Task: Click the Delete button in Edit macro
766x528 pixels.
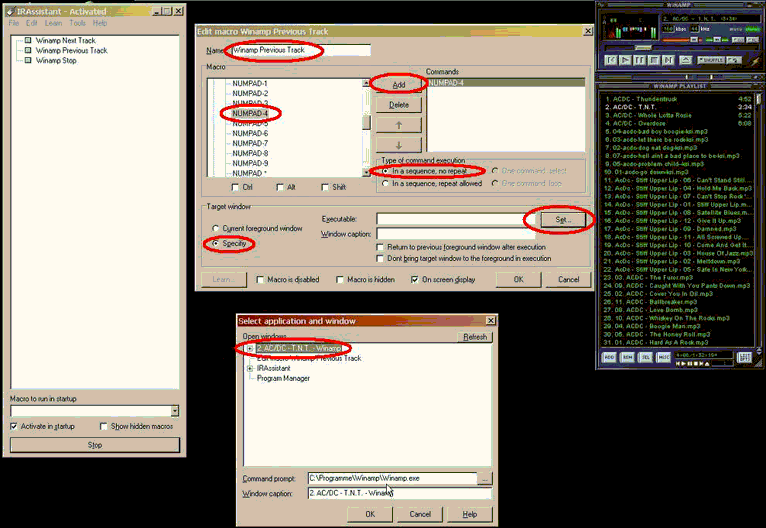Action: click(399, 104)
